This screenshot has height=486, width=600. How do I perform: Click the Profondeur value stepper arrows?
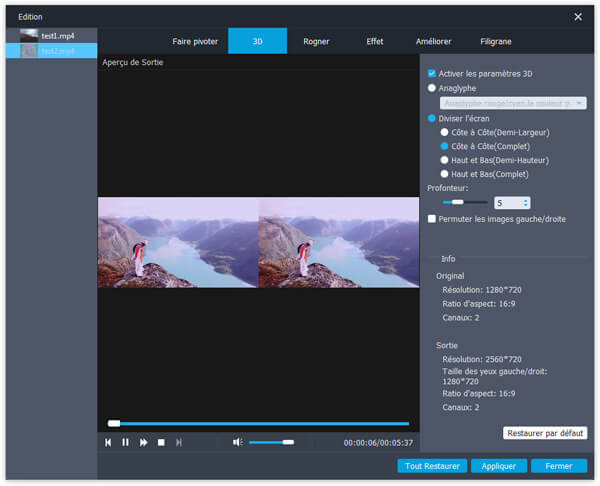tap(526, 203)
